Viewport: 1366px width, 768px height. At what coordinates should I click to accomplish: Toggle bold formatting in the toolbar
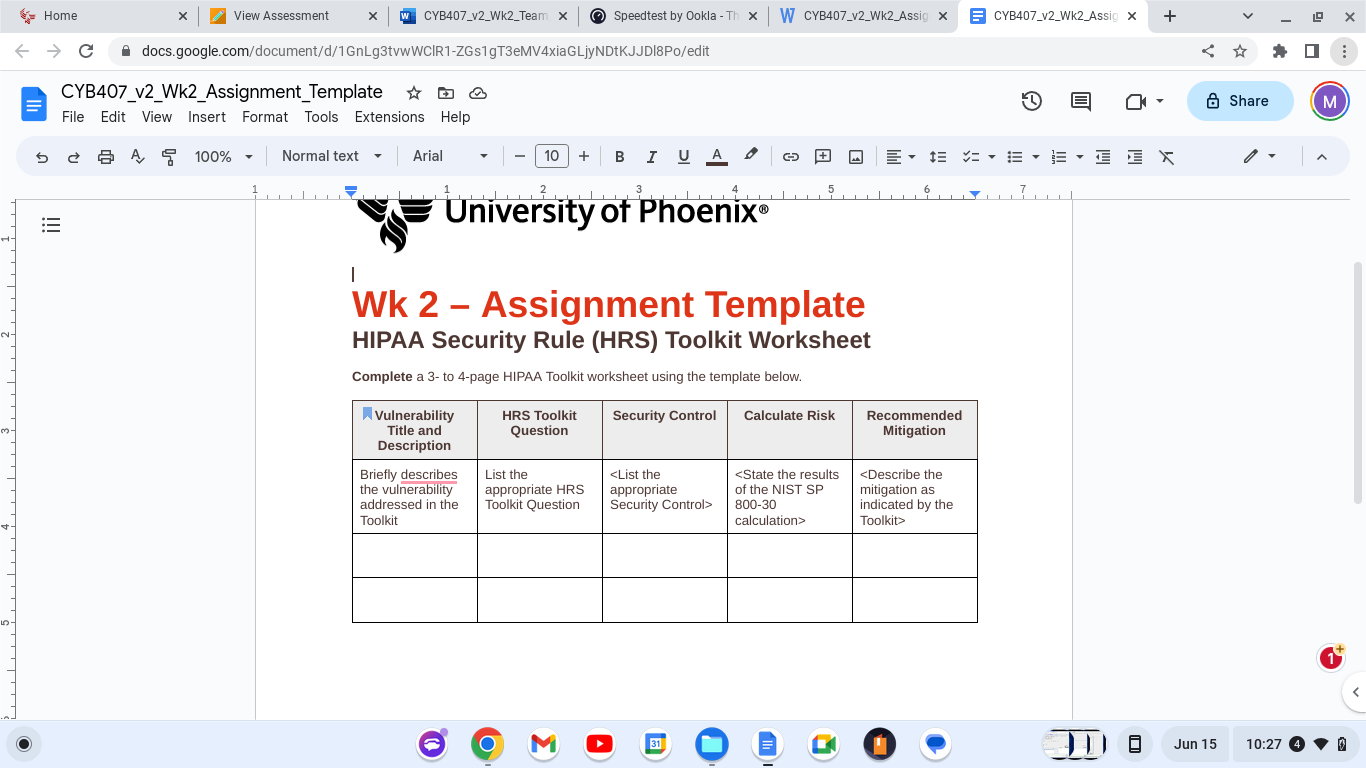click(x=619, y=156)
